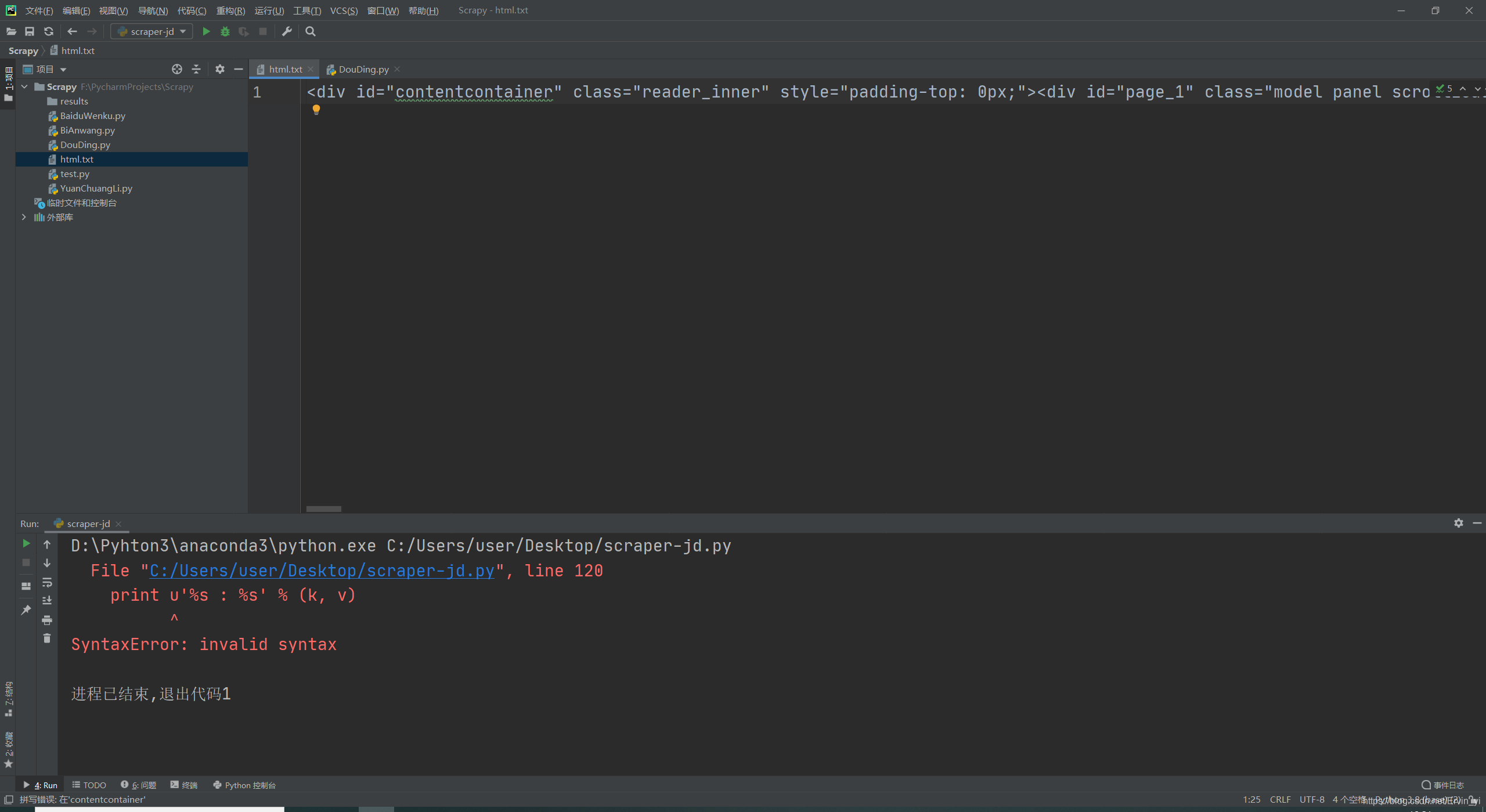Click the Run panel stop icon
The height and width of the screenshot is (812, 1486).
pos(26,562)
